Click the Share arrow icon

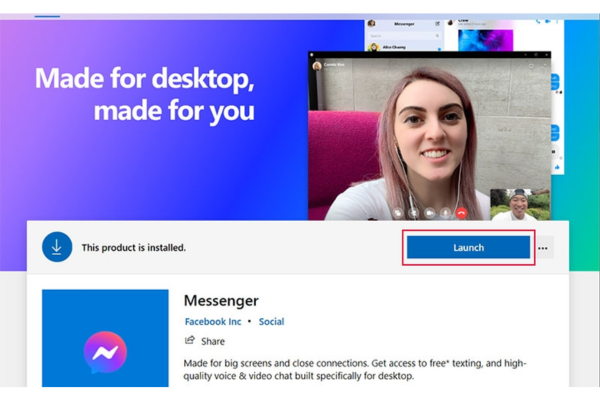coord(190,340)
